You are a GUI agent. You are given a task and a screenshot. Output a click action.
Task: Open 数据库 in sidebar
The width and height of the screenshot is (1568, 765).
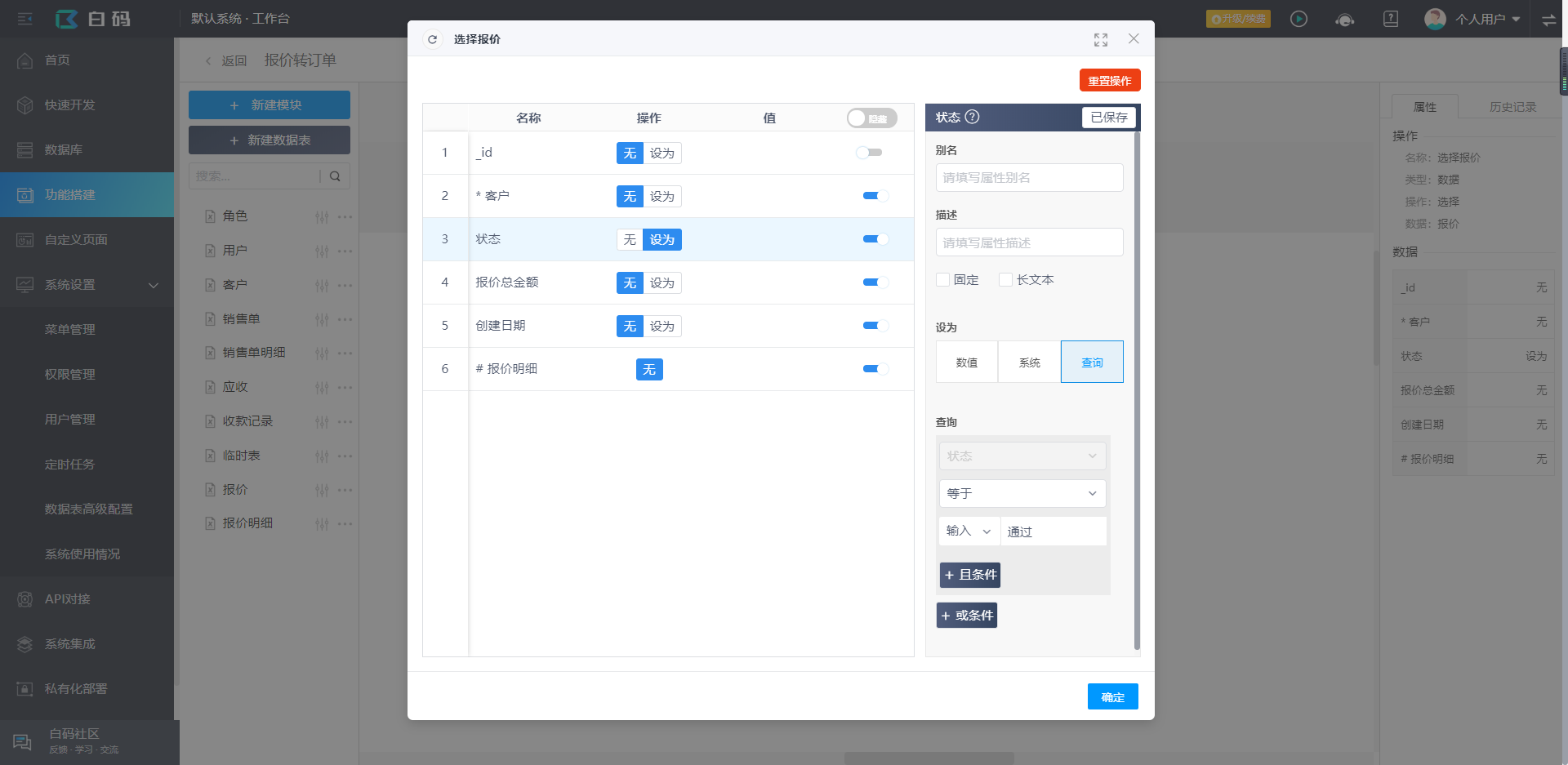pos(87,150)
